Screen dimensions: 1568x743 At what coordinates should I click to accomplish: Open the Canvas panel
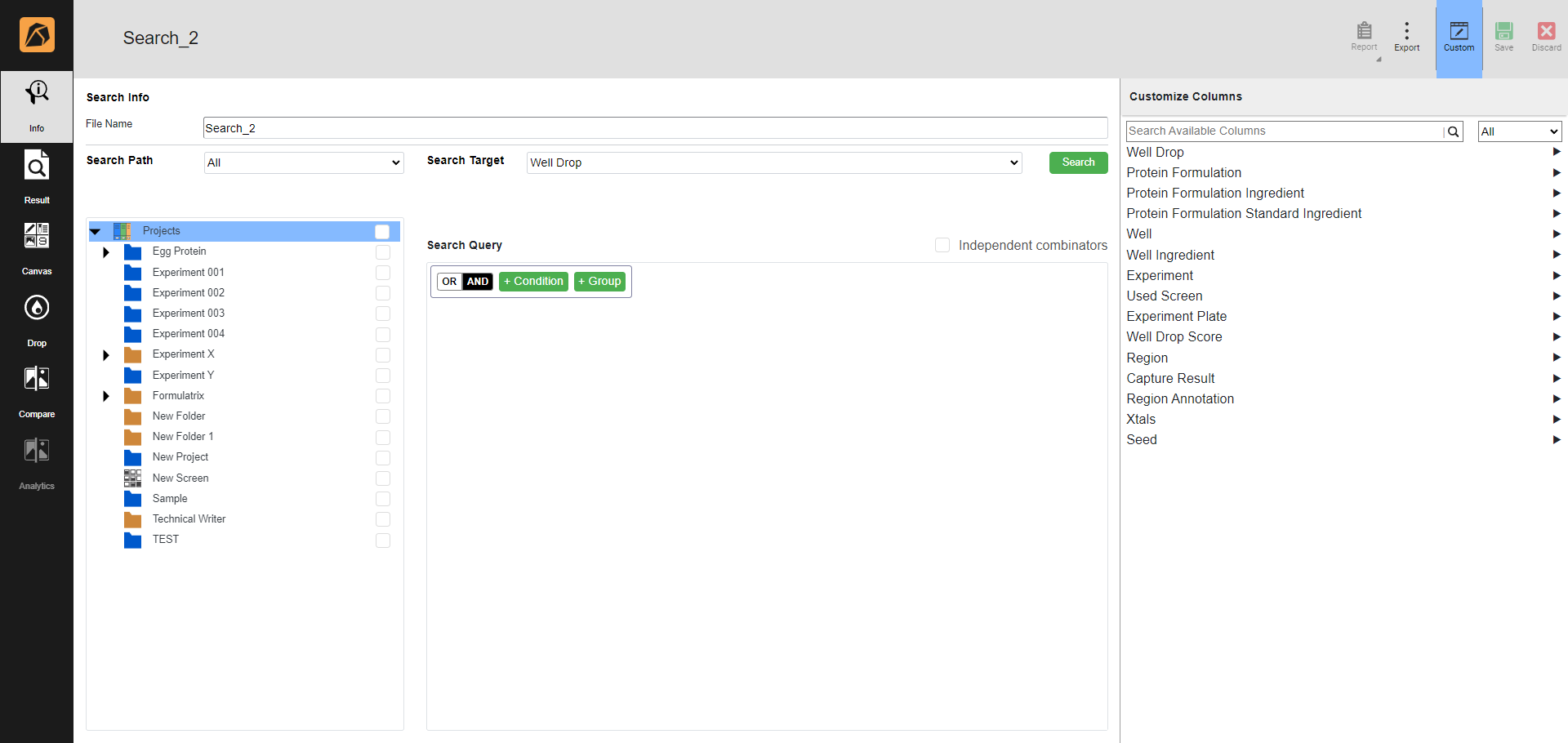coord(37,245)
